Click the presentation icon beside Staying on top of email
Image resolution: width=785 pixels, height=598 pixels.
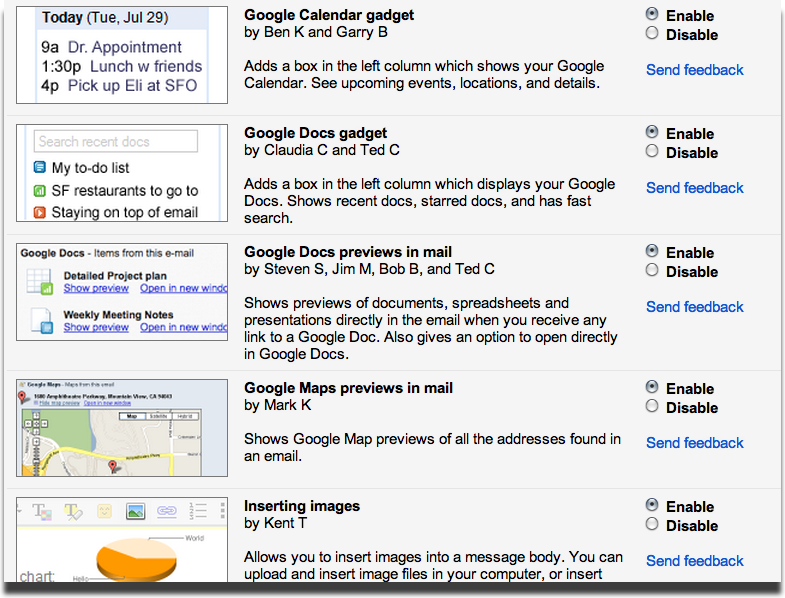tap(40, 212)
